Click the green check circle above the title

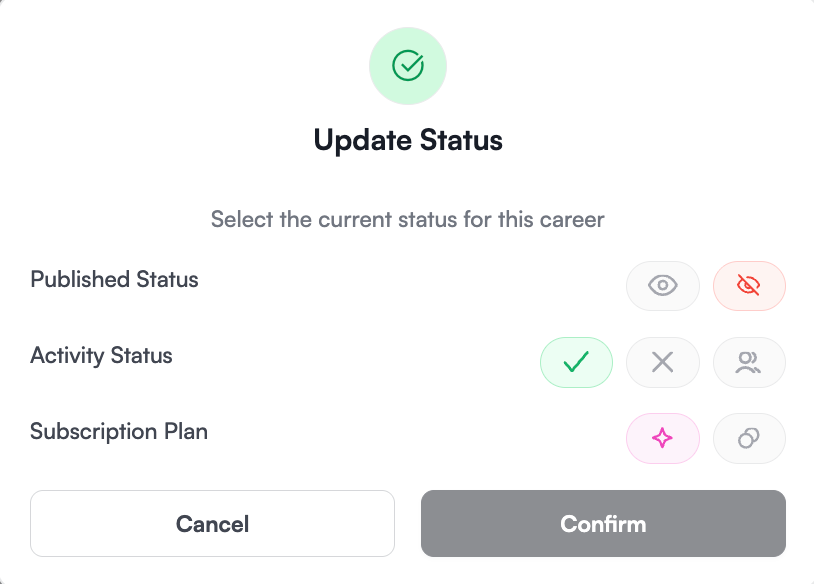pyautogui.click(x=407, y=65)
